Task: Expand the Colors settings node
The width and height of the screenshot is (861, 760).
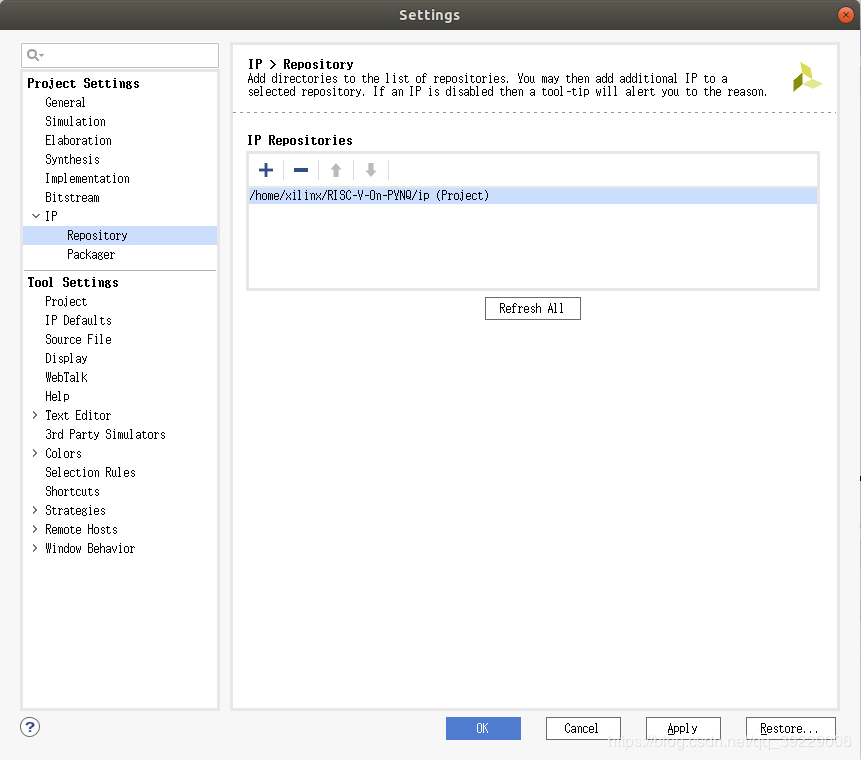Action: coord(35,453)
